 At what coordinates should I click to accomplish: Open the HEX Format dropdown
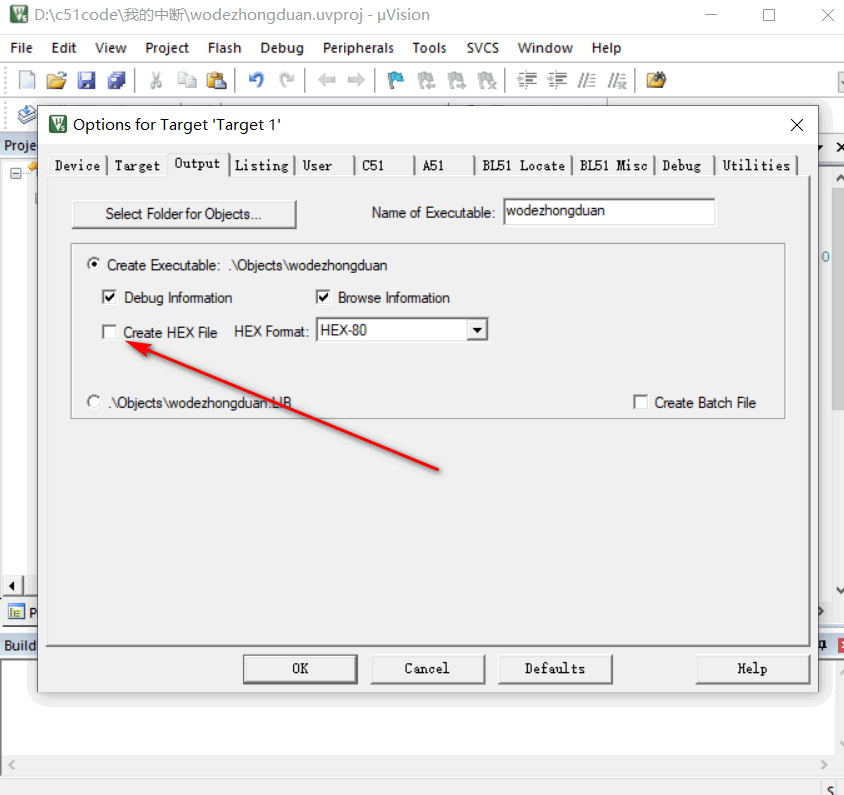tap(477, 330)
